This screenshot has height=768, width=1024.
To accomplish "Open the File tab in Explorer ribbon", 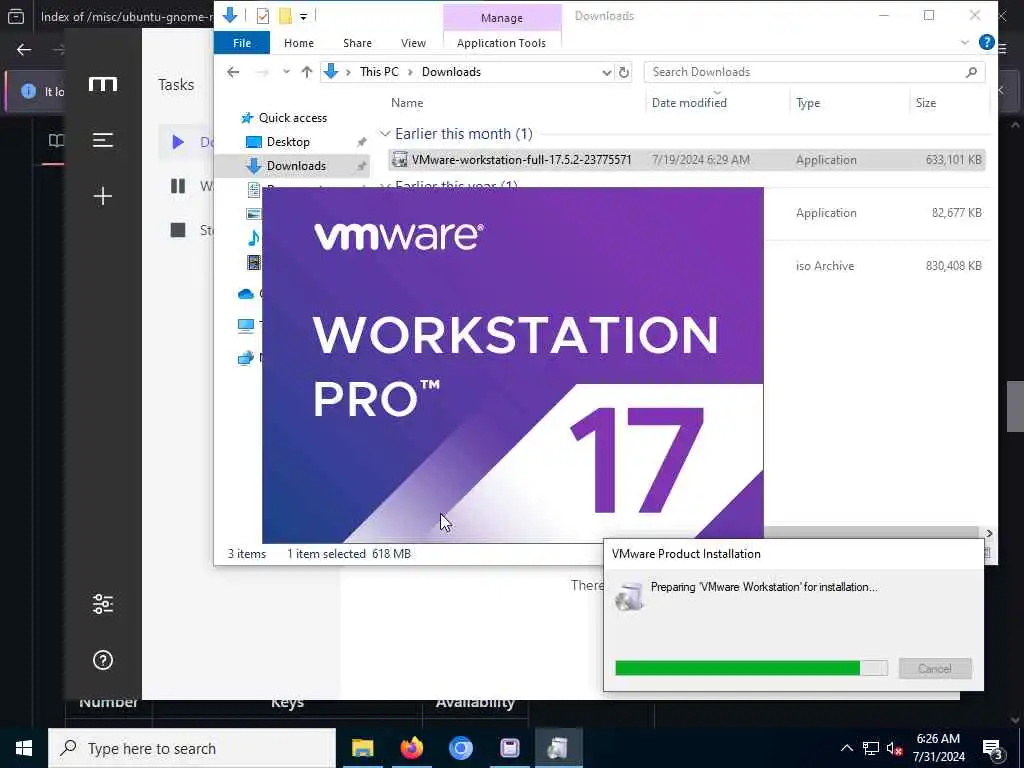I will point(242,43).
